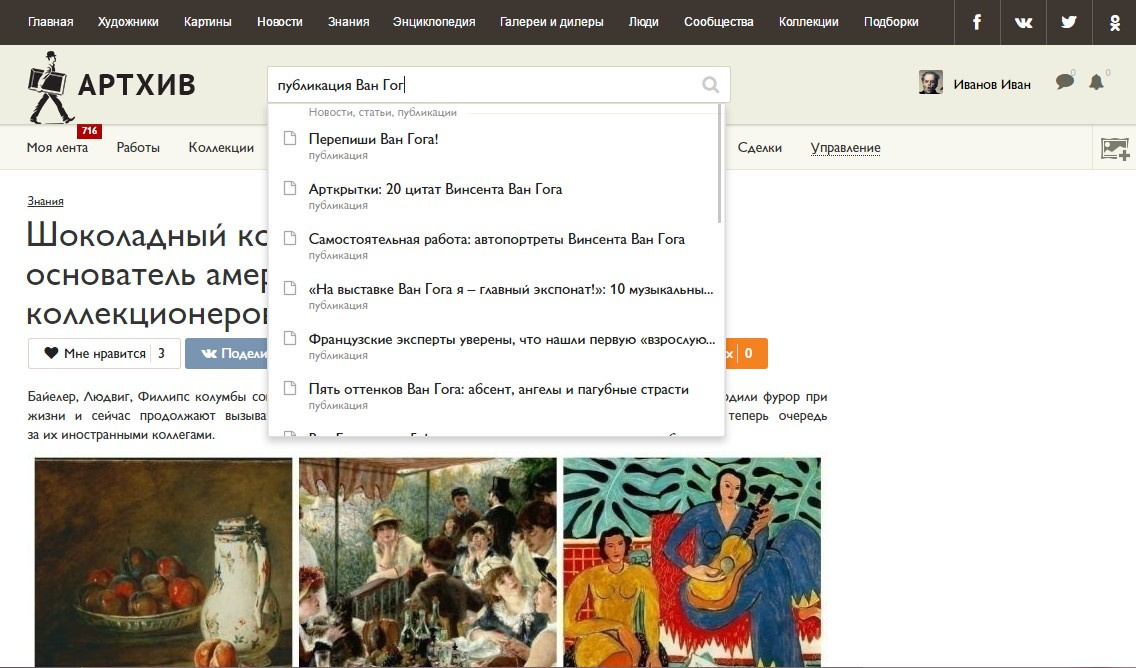Open the Управление dropdown menu
This screenshot has width=1136, height=668.
coord(845,148)
